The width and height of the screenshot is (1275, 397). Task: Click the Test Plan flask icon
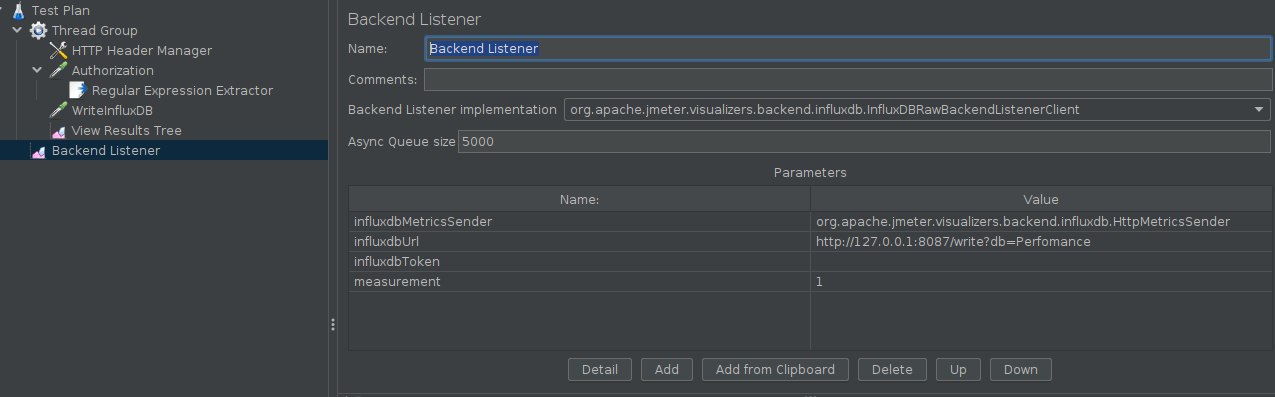coord(19,10)
